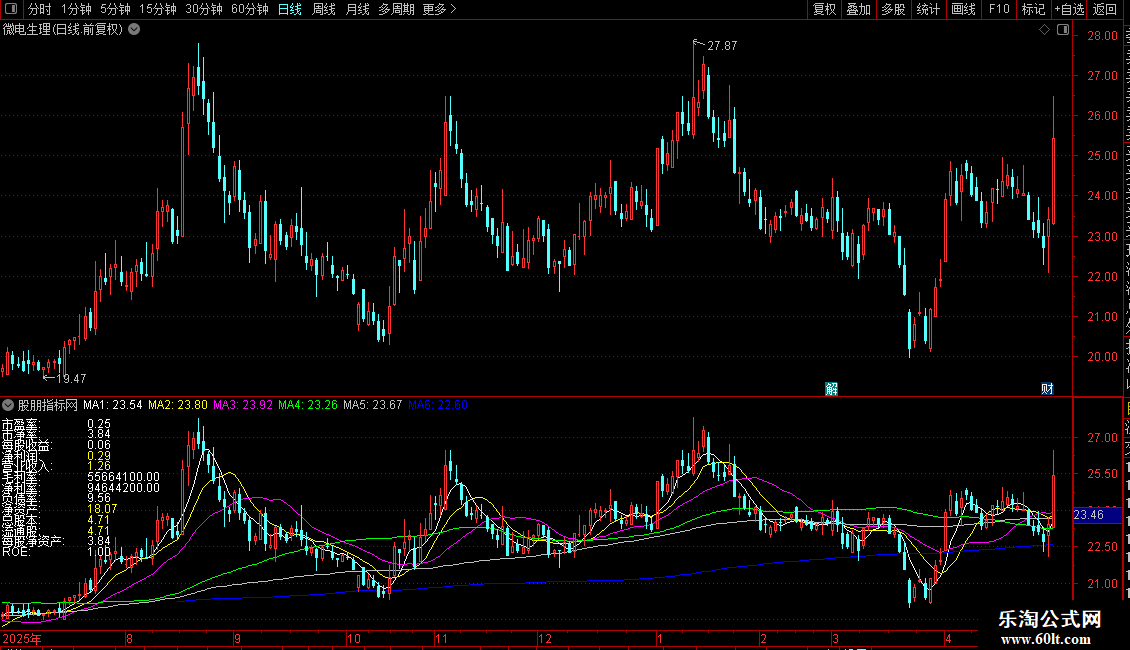Viewport: 1130px width, 650px height.
Task: Expand the 微电生理 chart title dropdown
Action: [134, 30]
